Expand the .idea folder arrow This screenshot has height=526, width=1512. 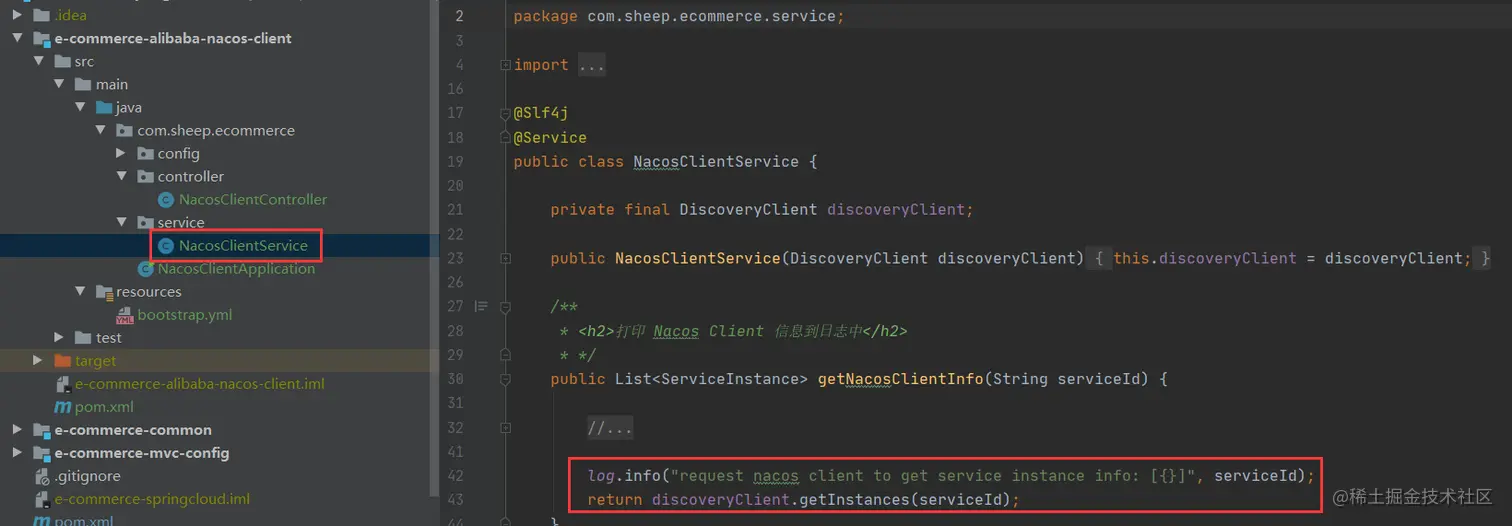click(x=17, y=15)
